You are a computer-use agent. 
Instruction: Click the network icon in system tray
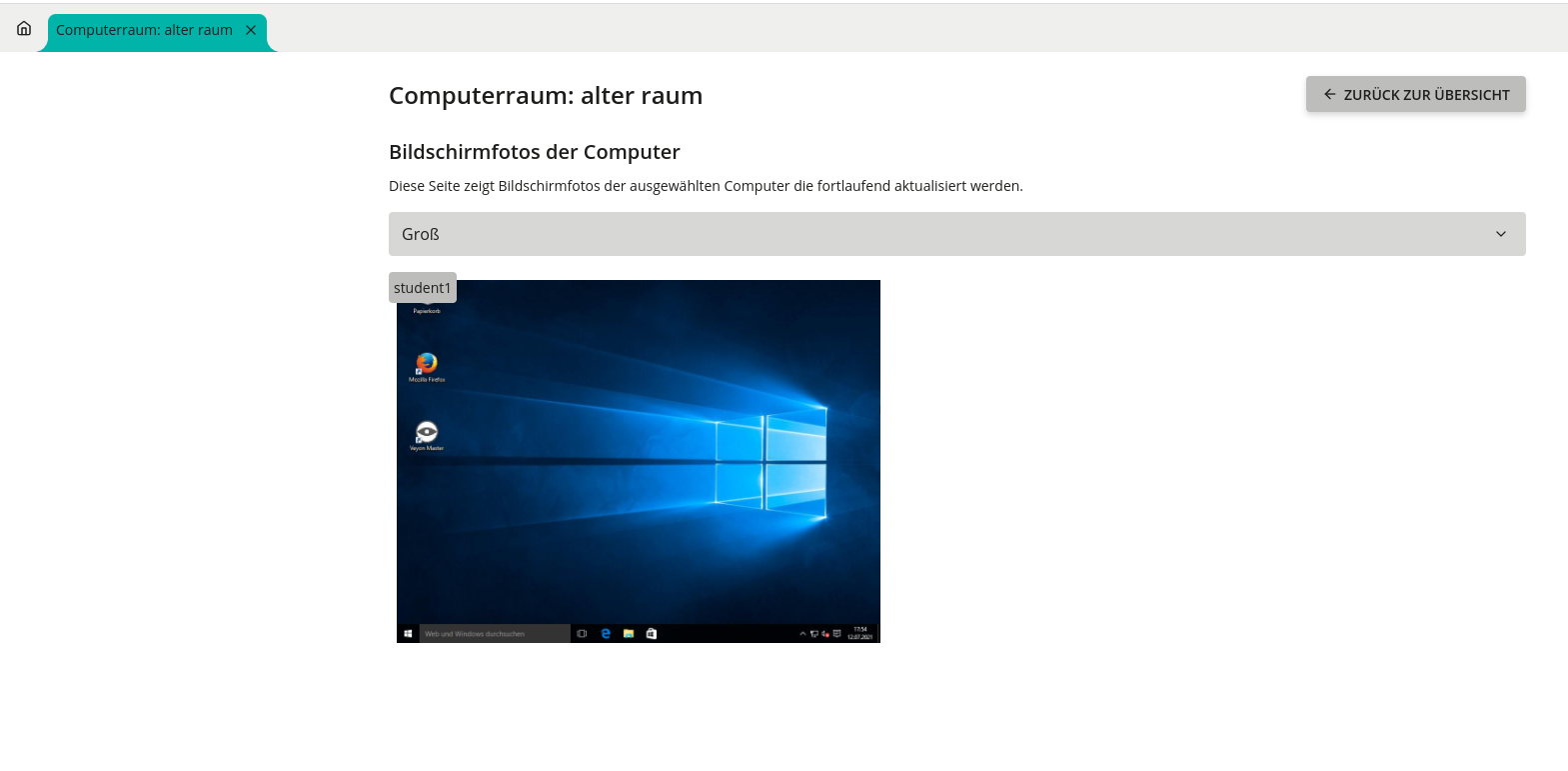(x=813, y=634)
